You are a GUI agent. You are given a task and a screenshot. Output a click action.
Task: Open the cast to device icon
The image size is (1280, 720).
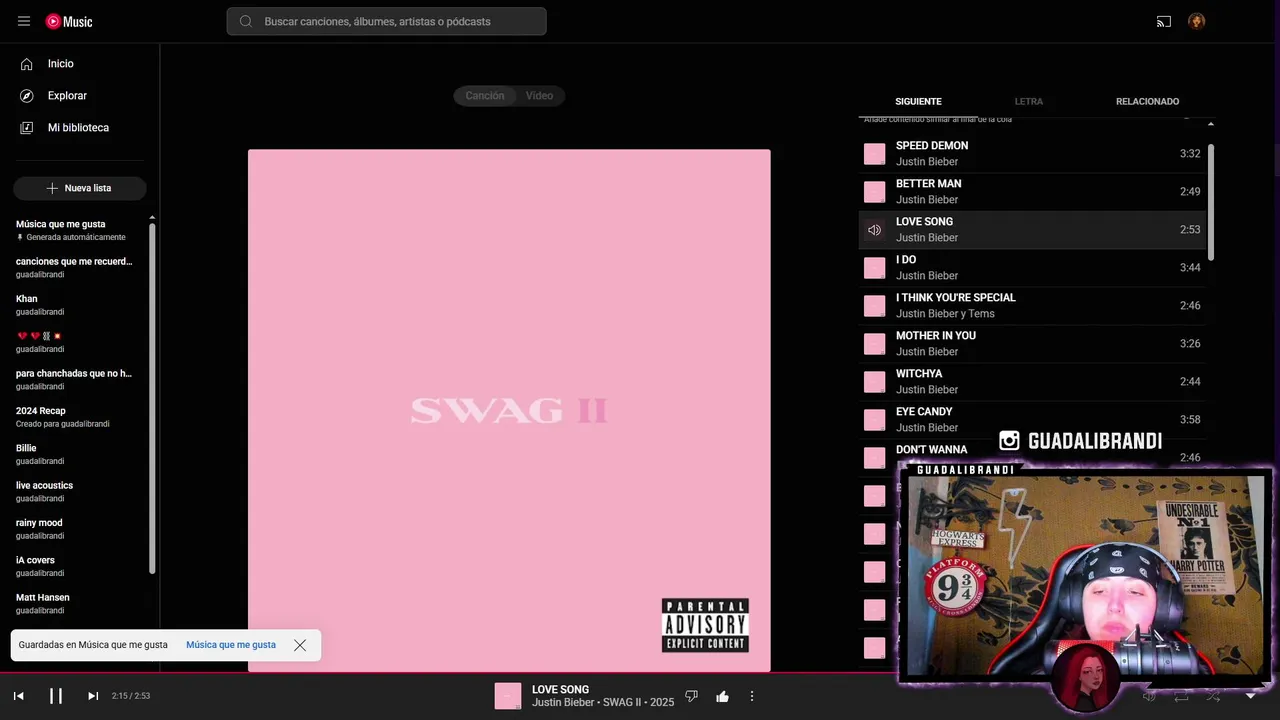[x=1163, y=21]
